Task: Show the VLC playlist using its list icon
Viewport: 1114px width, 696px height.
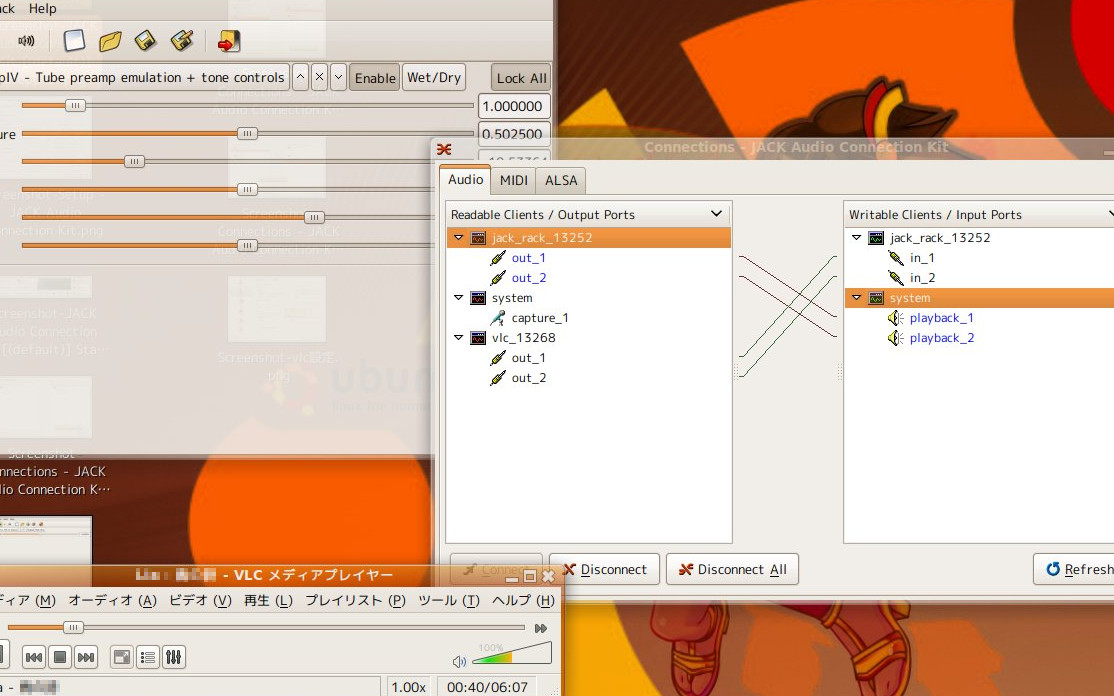Action: point(147,657)
